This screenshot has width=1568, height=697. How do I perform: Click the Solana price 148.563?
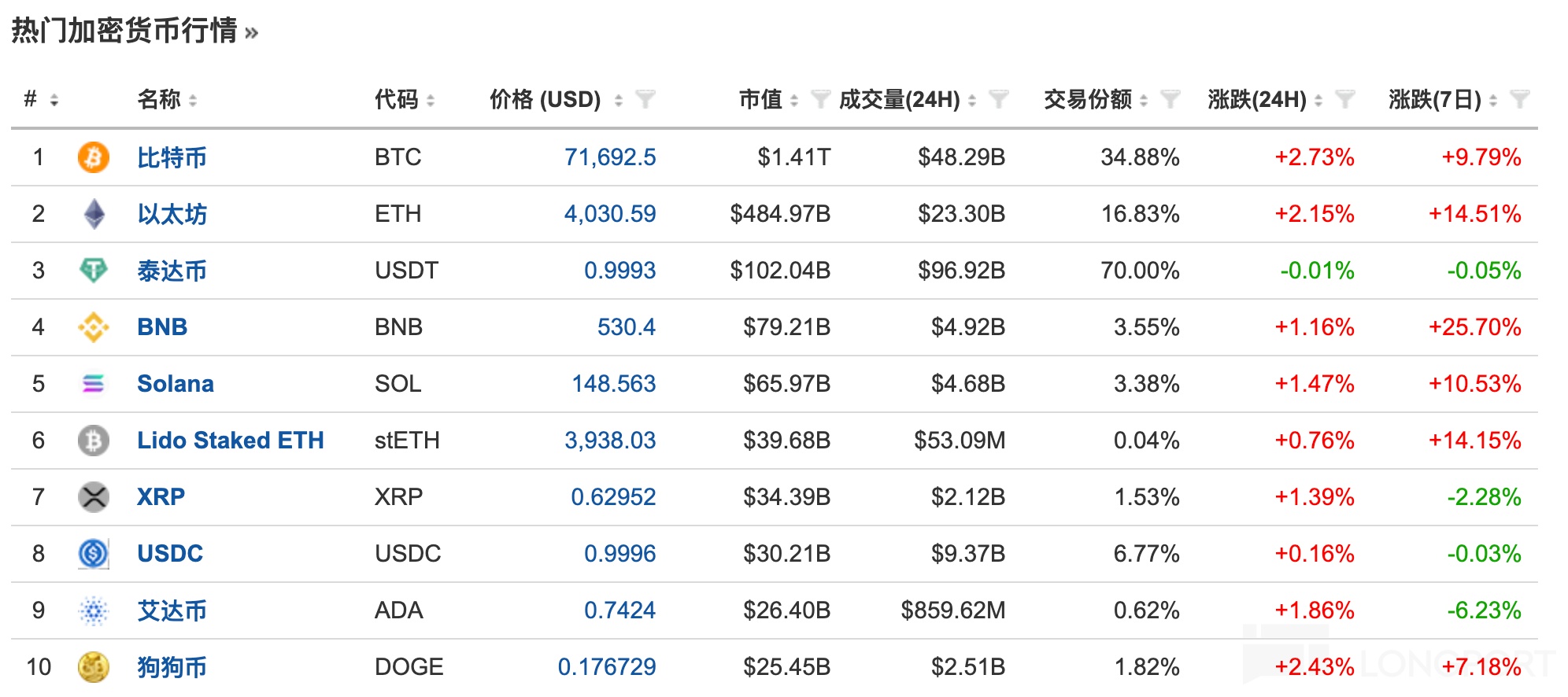point(613,384)
